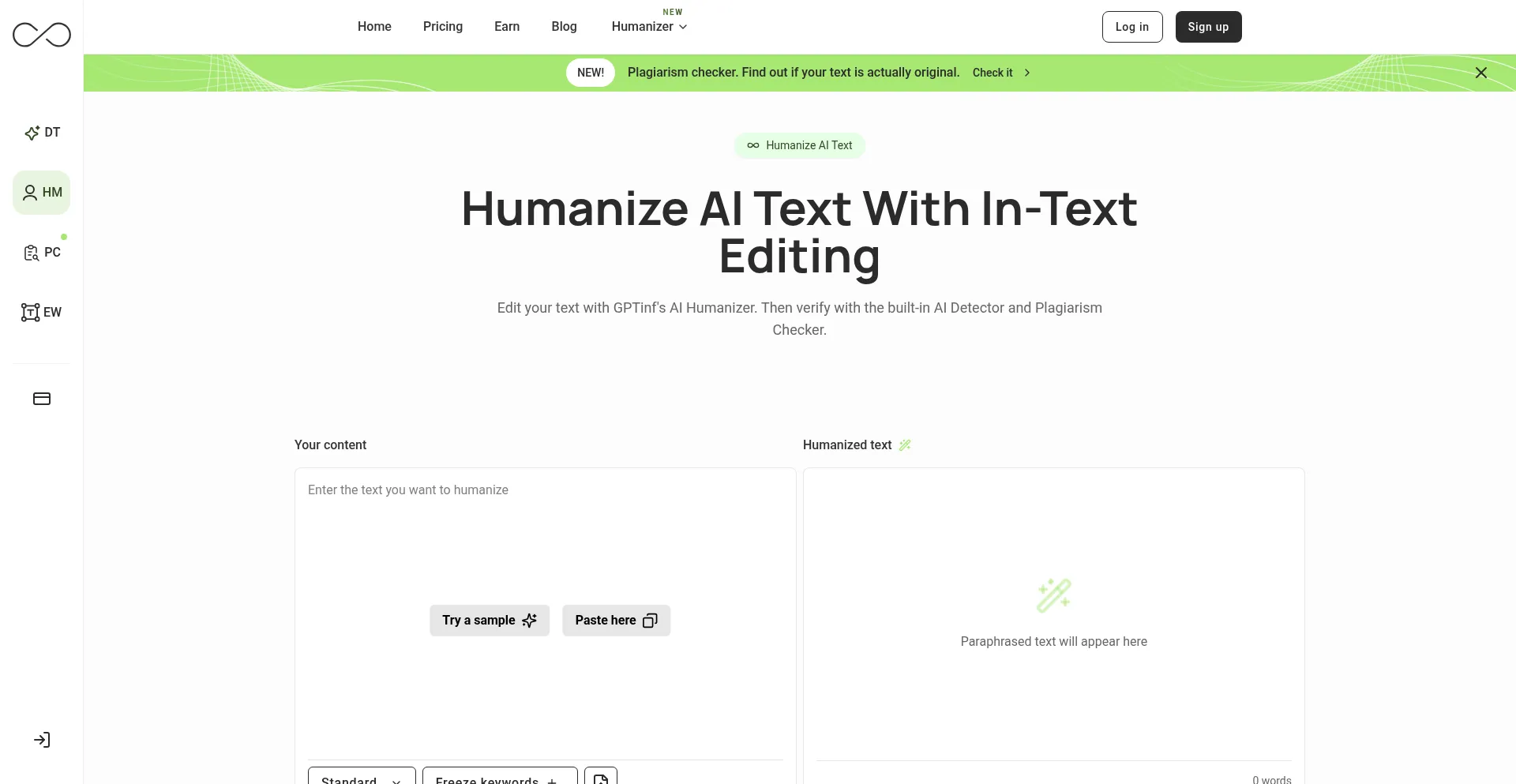Click the GPTinf infinity logo
The width and height of the screenshot is (1516, 784).
coord(42,35)
